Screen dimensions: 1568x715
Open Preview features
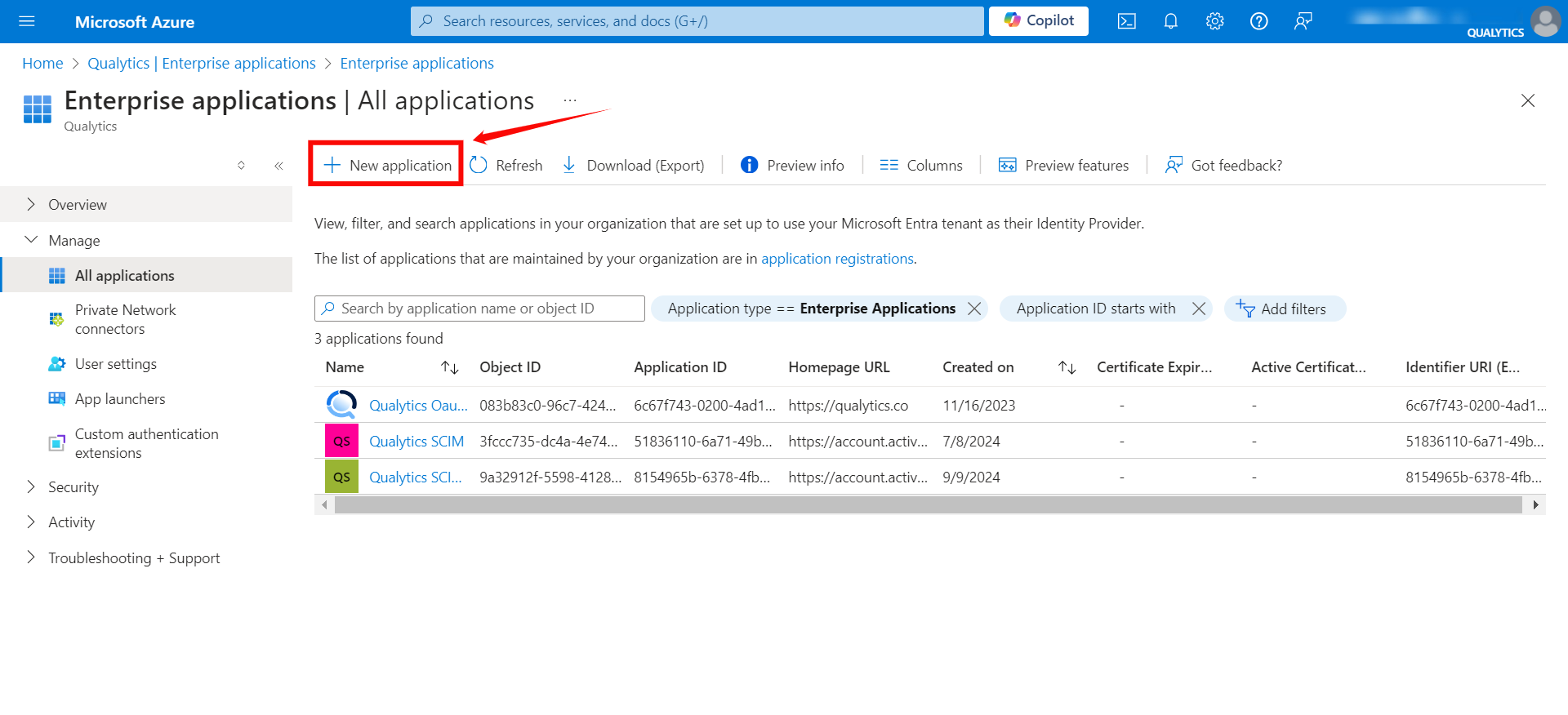1064,165
